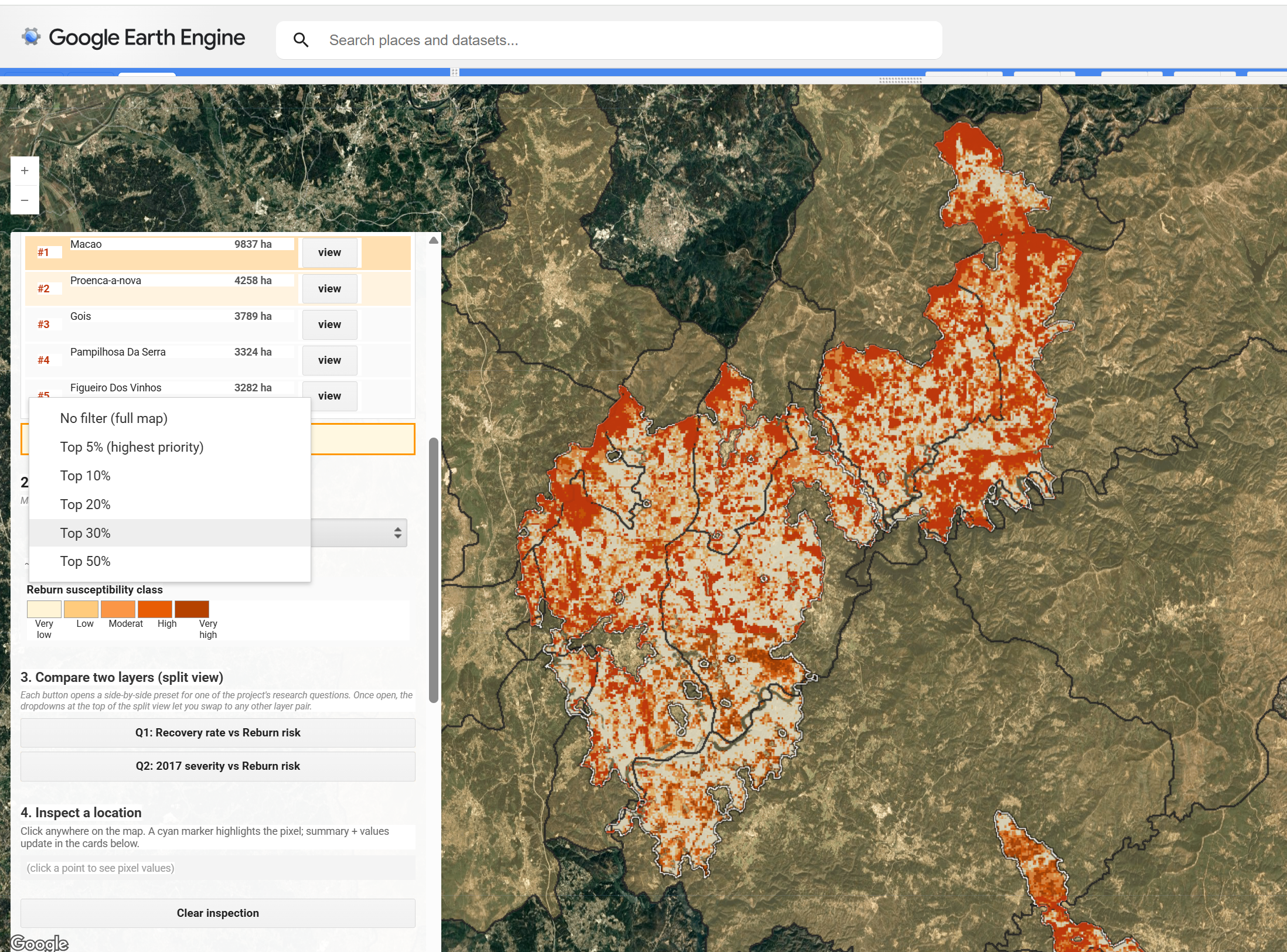Select the Top 50% entry
The height and width of the screenshot is (952, 1287).
tap(86, 561)
